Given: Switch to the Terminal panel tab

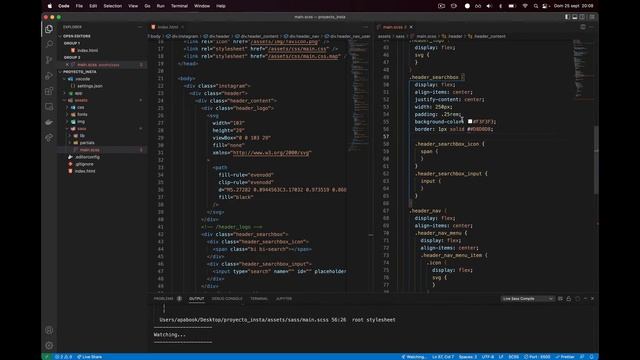Looking at the screenshot, I should [259, 299].
